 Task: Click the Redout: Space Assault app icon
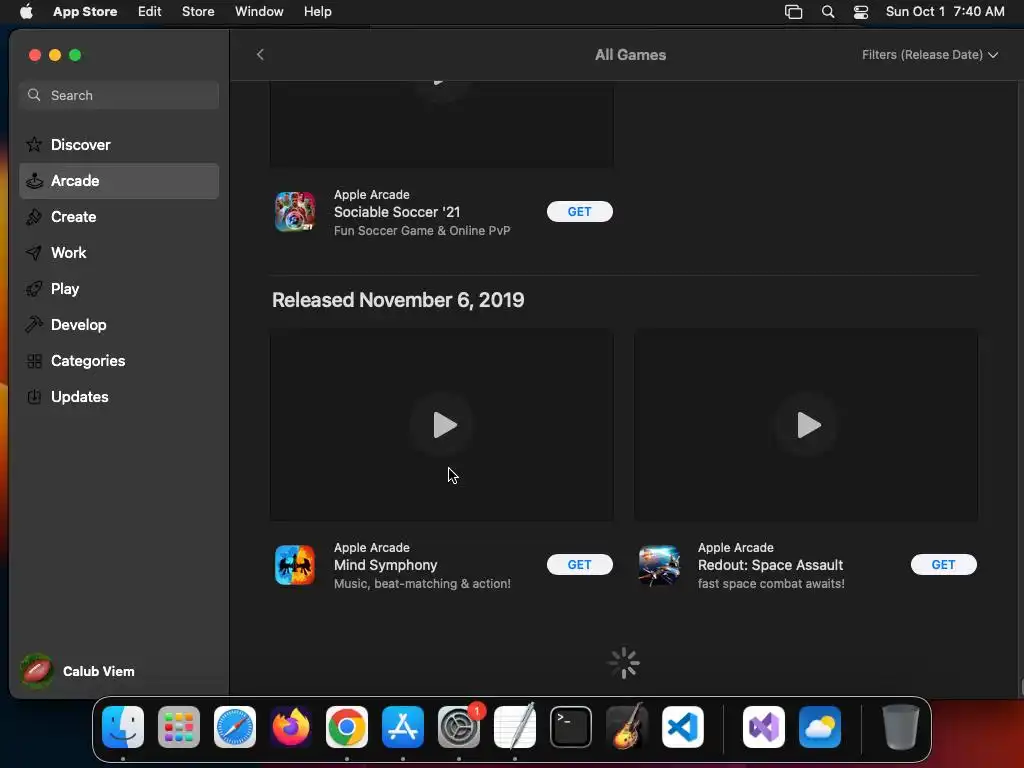[x=659, y=565]
